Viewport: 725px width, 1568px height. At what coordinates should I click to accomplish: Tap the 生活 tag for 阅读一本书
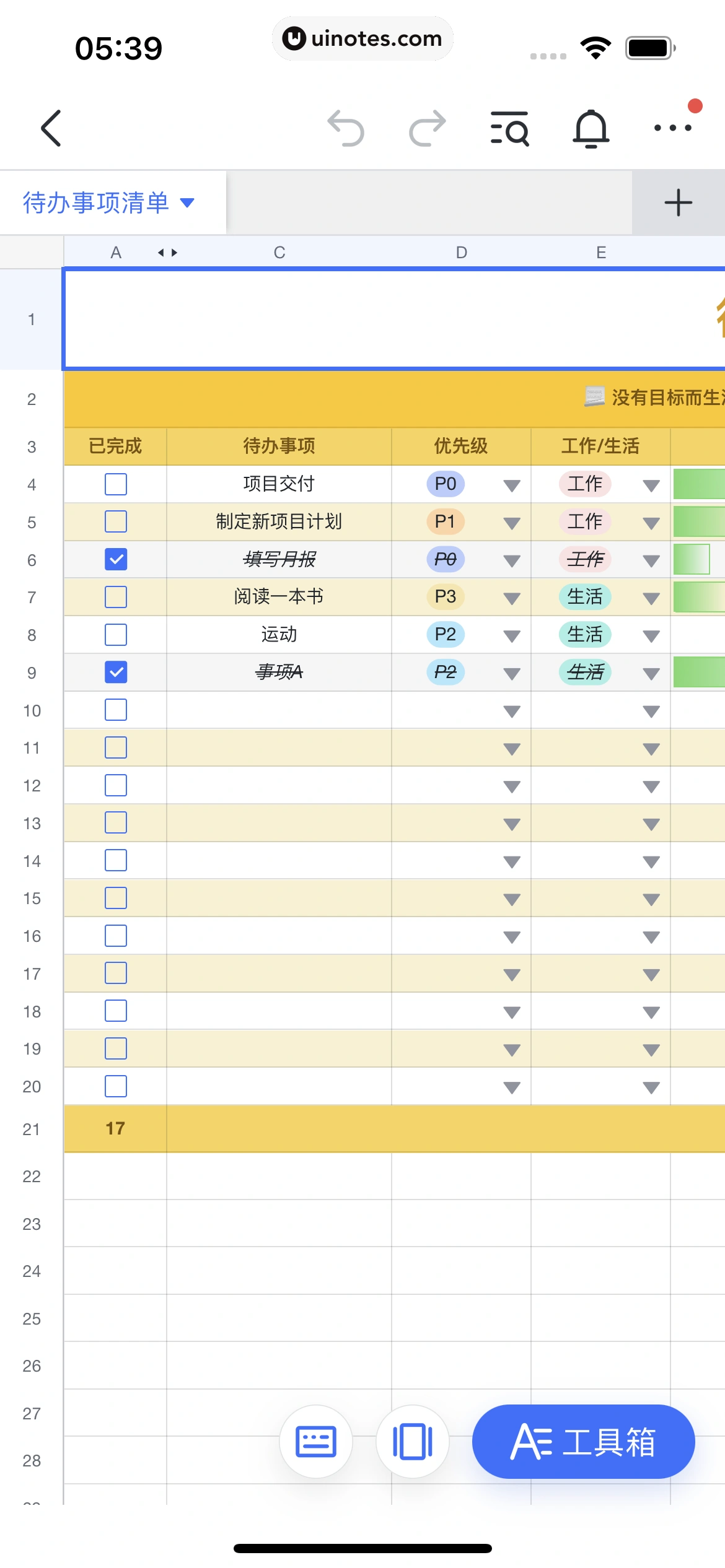click(x=585, y=596)
